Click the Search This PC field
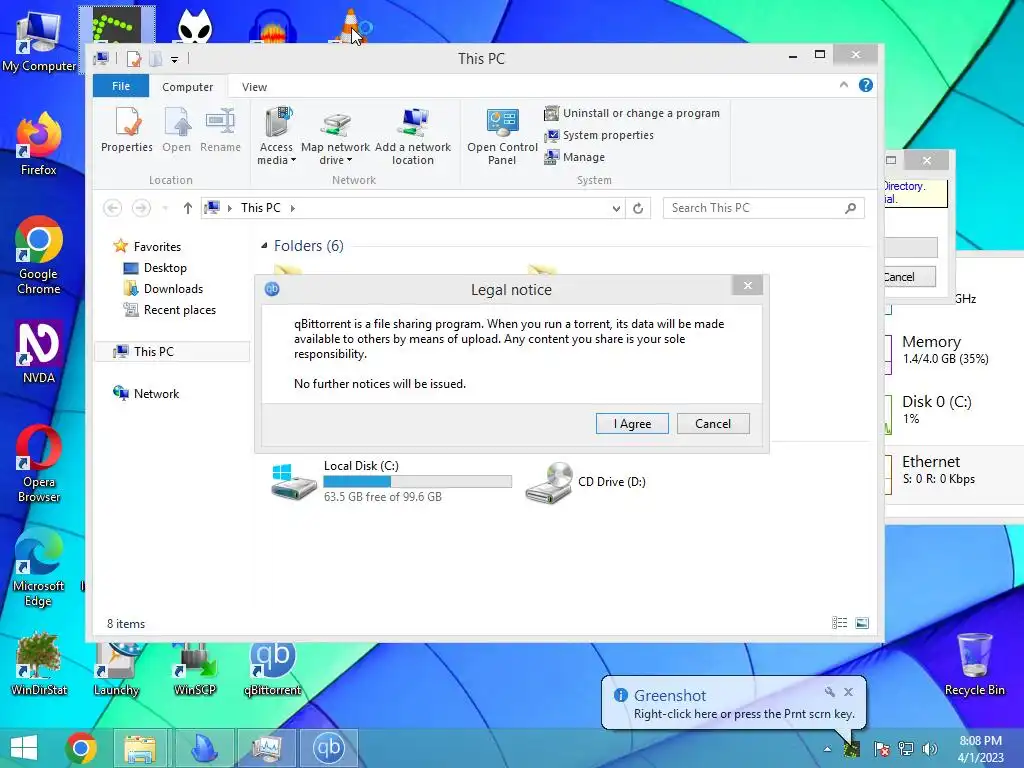The width and height of the screenshot is (1024, 768). point(763,208)
